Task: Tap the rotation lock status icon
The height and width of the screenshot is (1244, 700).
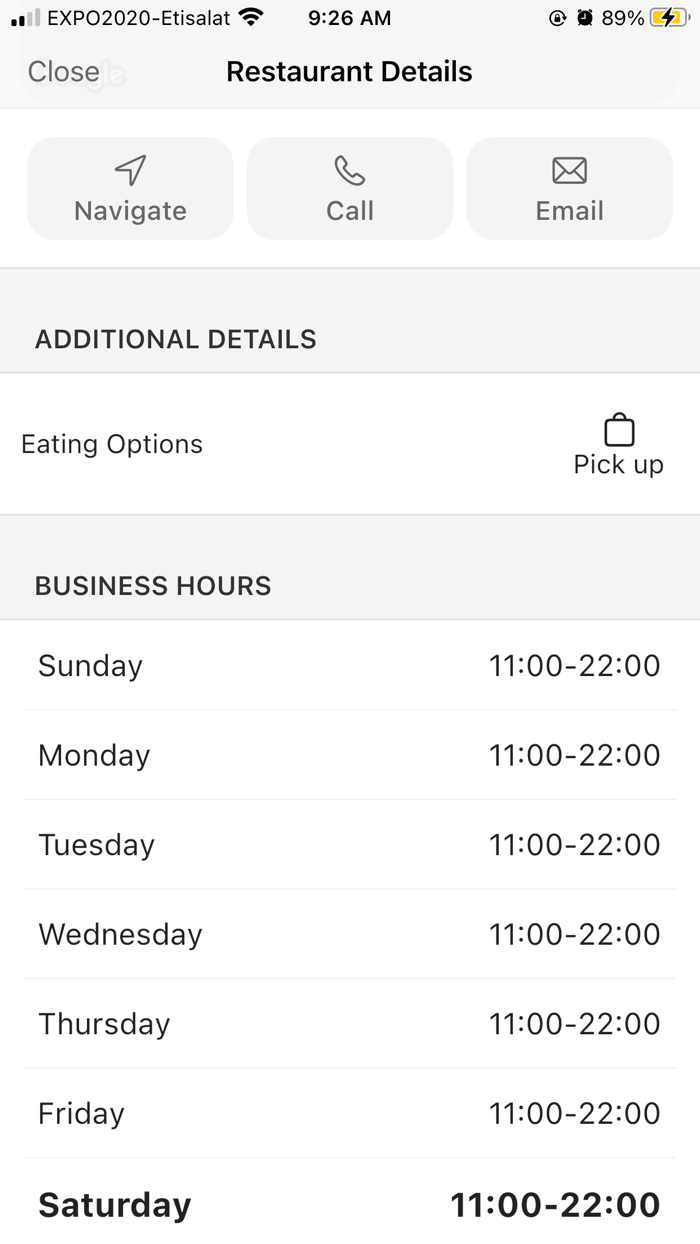Action: [558, 18]
